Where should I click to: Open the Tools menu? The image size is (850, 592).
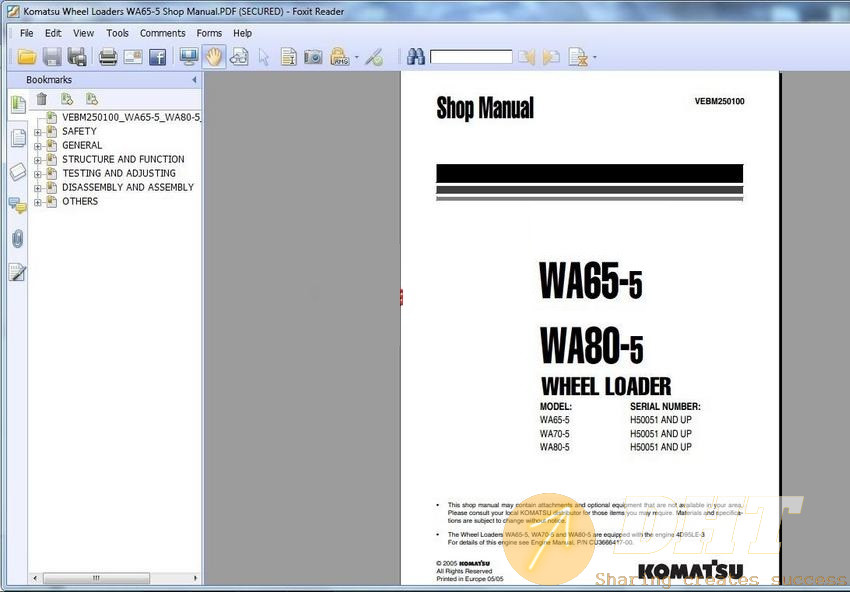click(x=117, y=33)
